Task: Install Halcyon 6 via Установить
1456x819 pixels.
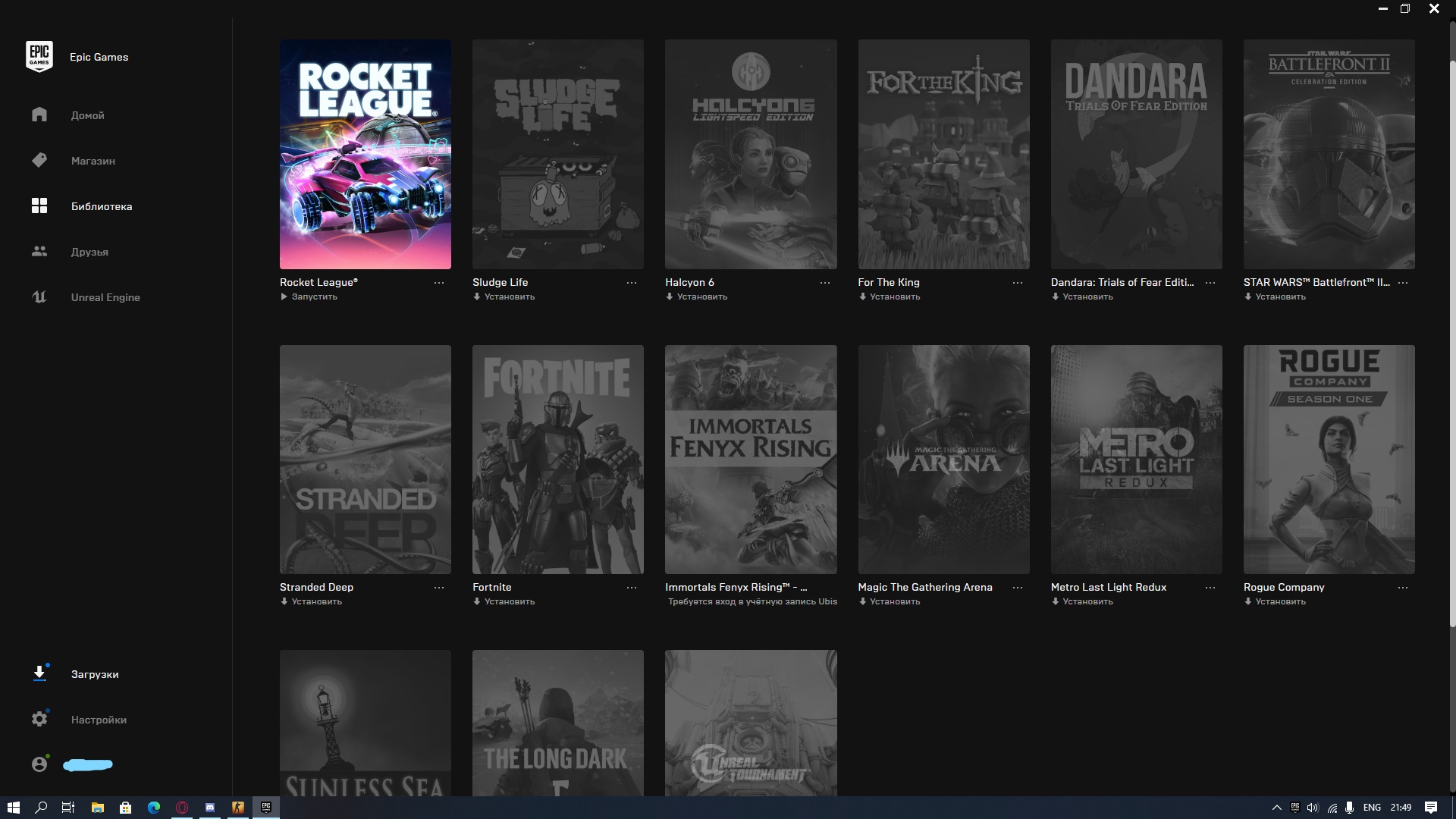Action: pyautogui.click(x=697, y=297)
